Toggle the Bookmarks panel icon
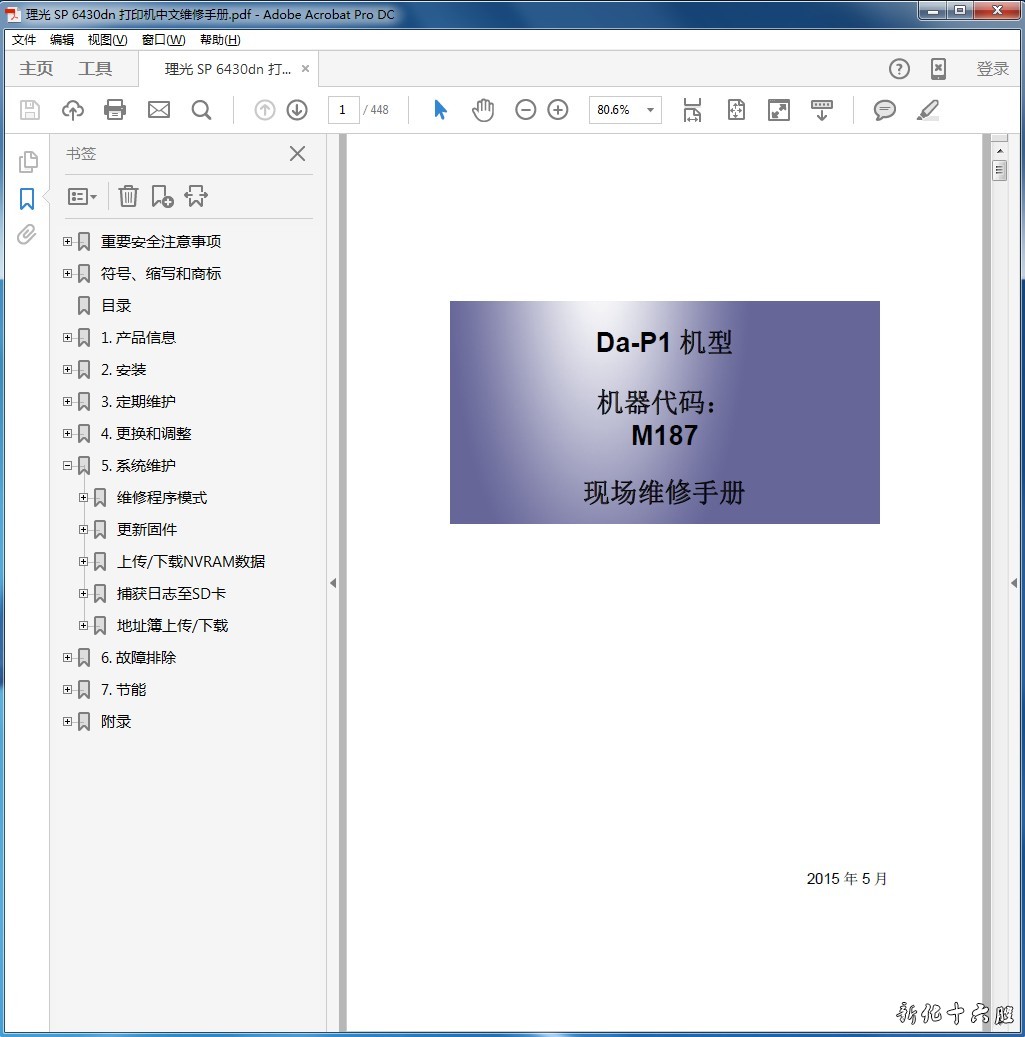This screenshot has width=1025, height=1037. (x=27, y=199)
